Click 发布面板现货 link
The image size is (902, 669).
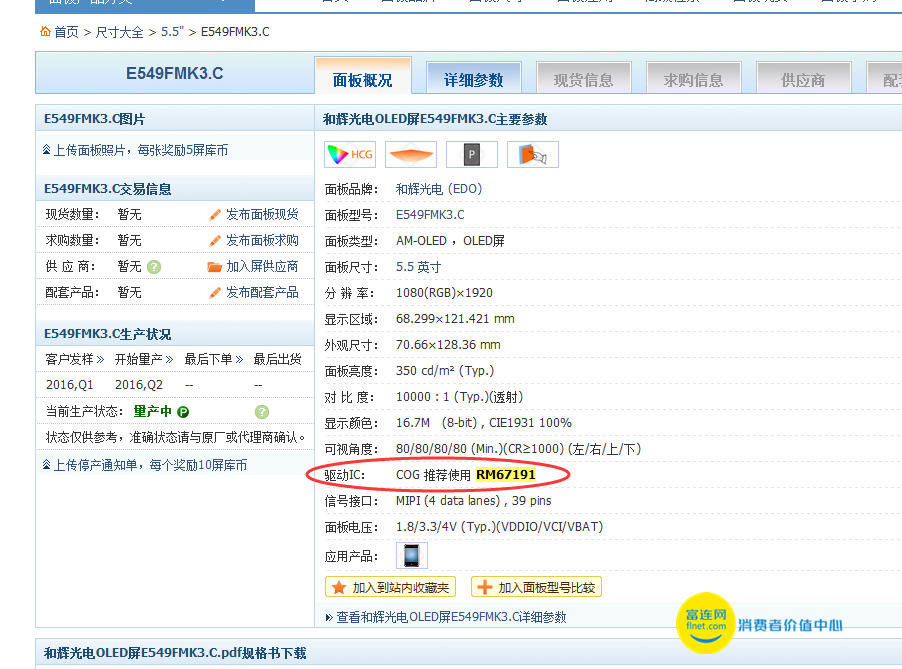click(x=262, y=215)
